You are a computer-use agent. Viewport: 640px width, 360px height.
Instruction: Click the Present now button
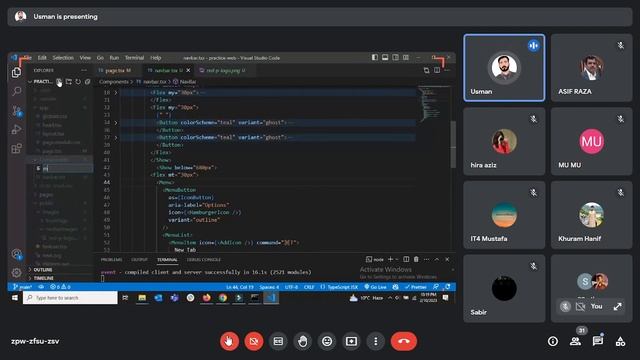pos(351,341)
